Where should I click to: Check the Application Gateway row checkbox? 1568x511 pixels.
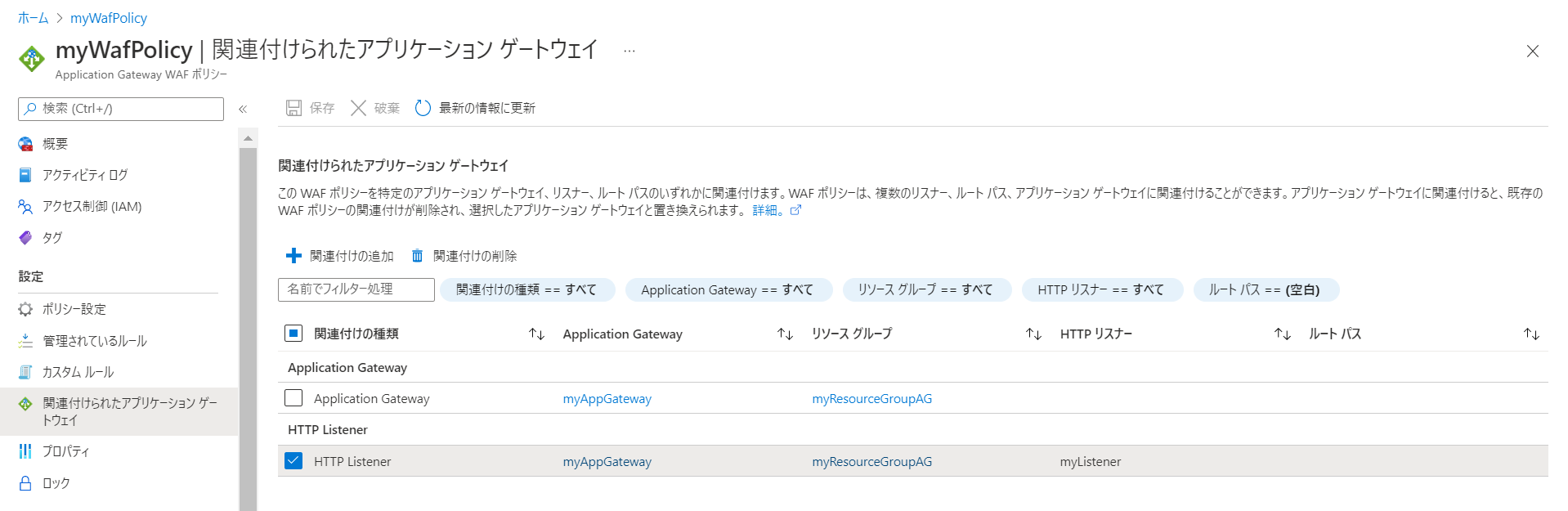click(x=293, y=398)
